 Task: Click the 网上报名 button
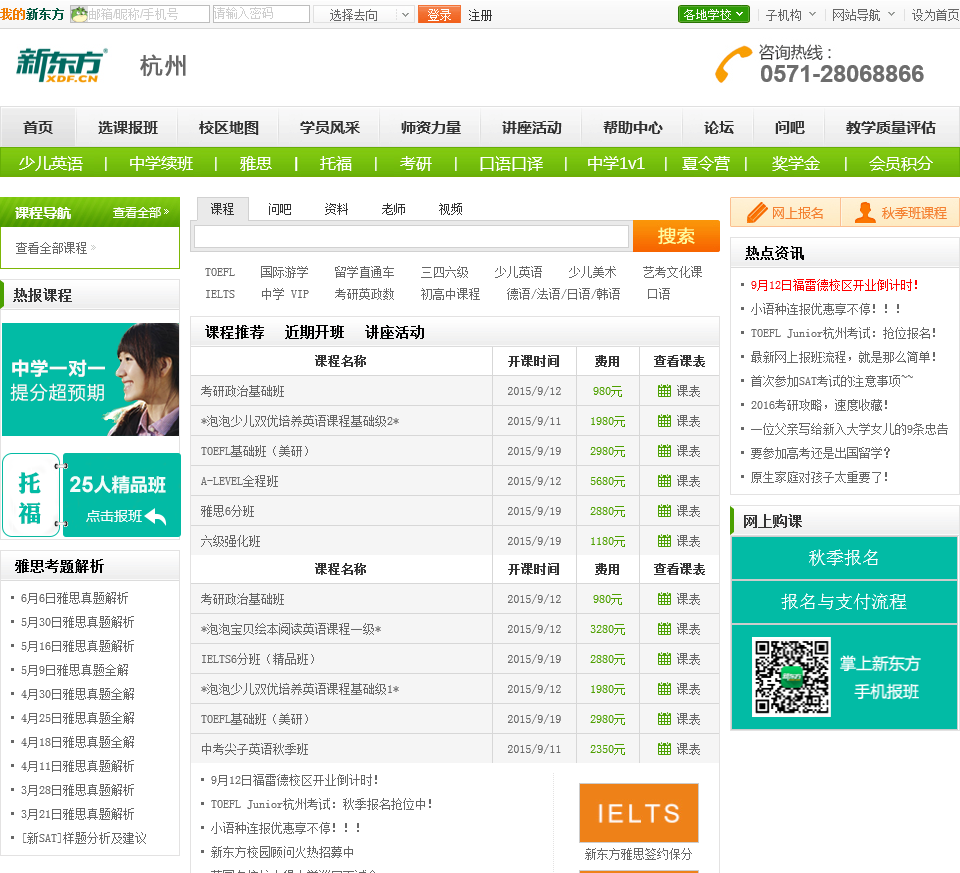[786, 212]
